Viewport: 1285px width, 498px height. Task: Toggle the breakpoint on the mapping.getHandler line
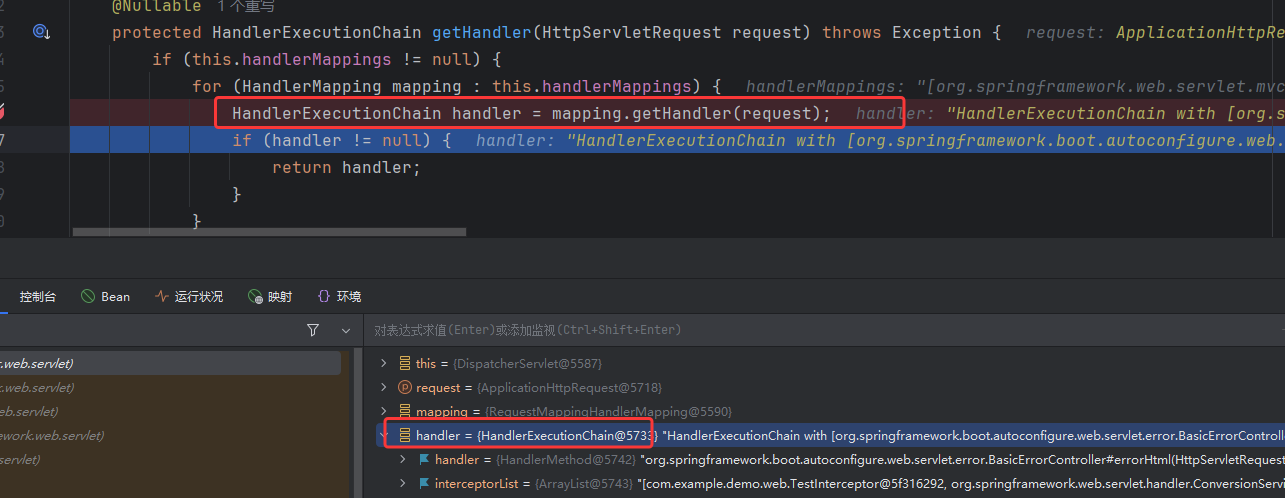pos(4,113)
